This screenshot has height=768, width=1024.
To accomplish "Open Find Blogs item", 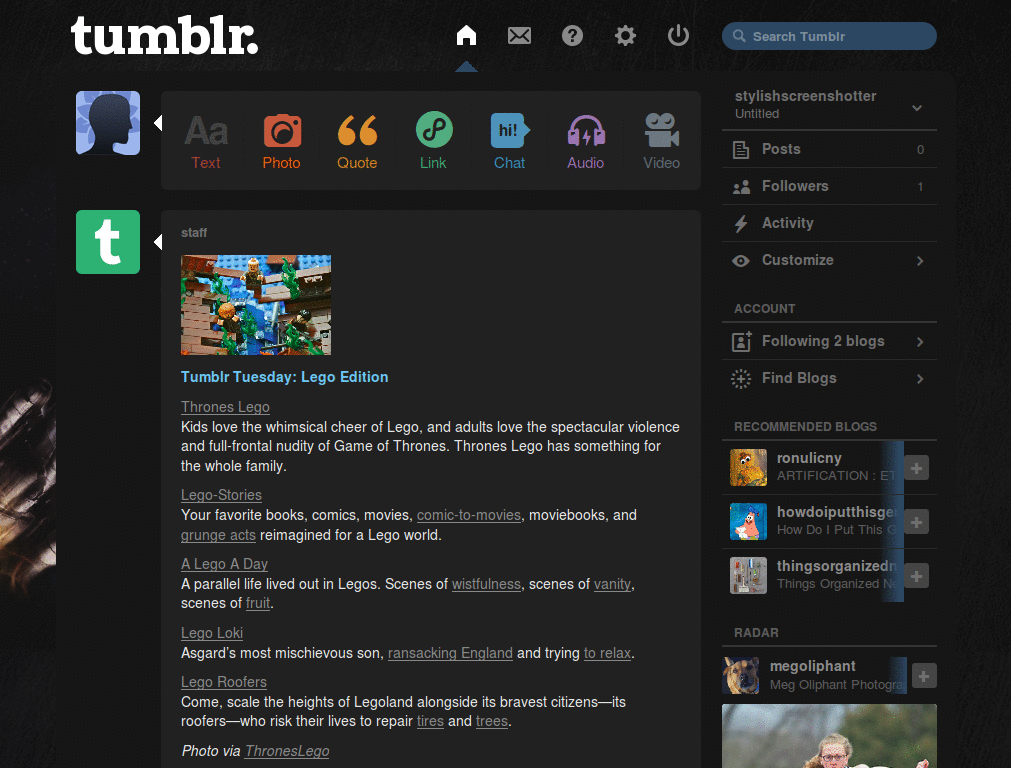I will tap(829, 378).
